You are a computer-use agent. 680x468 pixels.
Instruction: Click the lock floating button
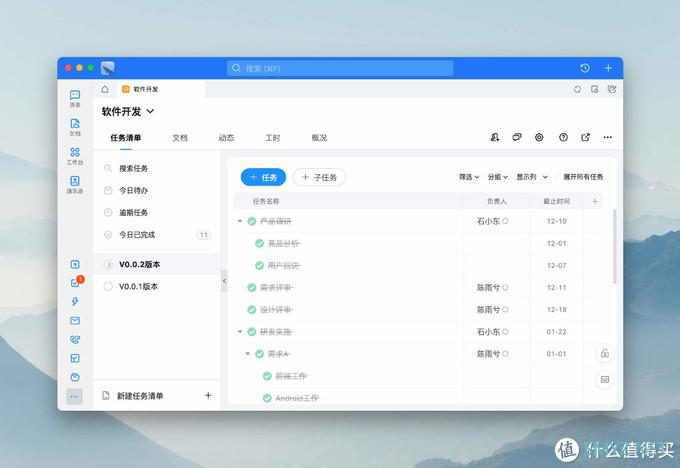pos(605,353)
